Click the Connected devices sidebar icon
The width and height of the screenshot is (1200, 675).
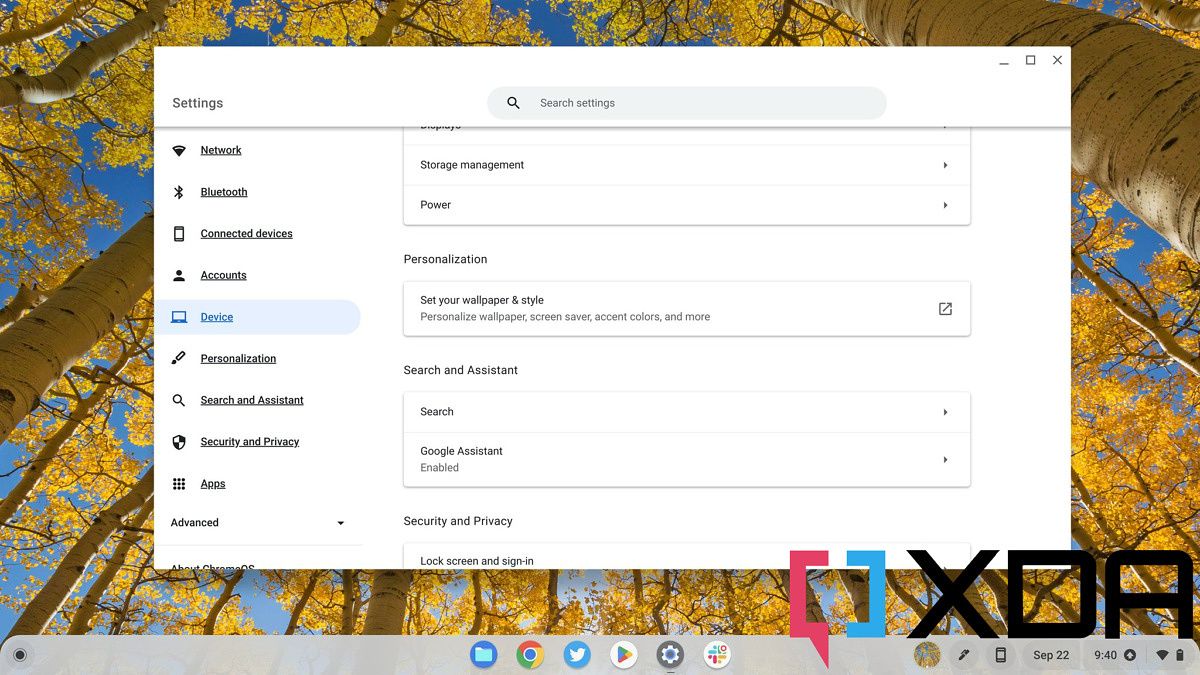(x=179, y=233)
